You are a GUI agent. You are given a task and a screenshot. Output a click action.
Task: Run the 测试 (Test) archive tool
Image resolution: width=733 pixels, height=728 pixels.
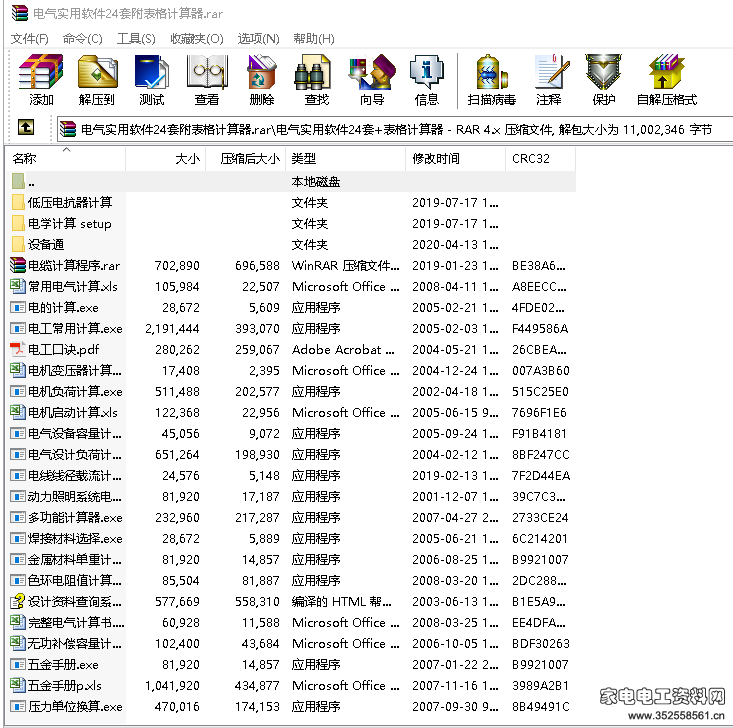pos(151,72)
